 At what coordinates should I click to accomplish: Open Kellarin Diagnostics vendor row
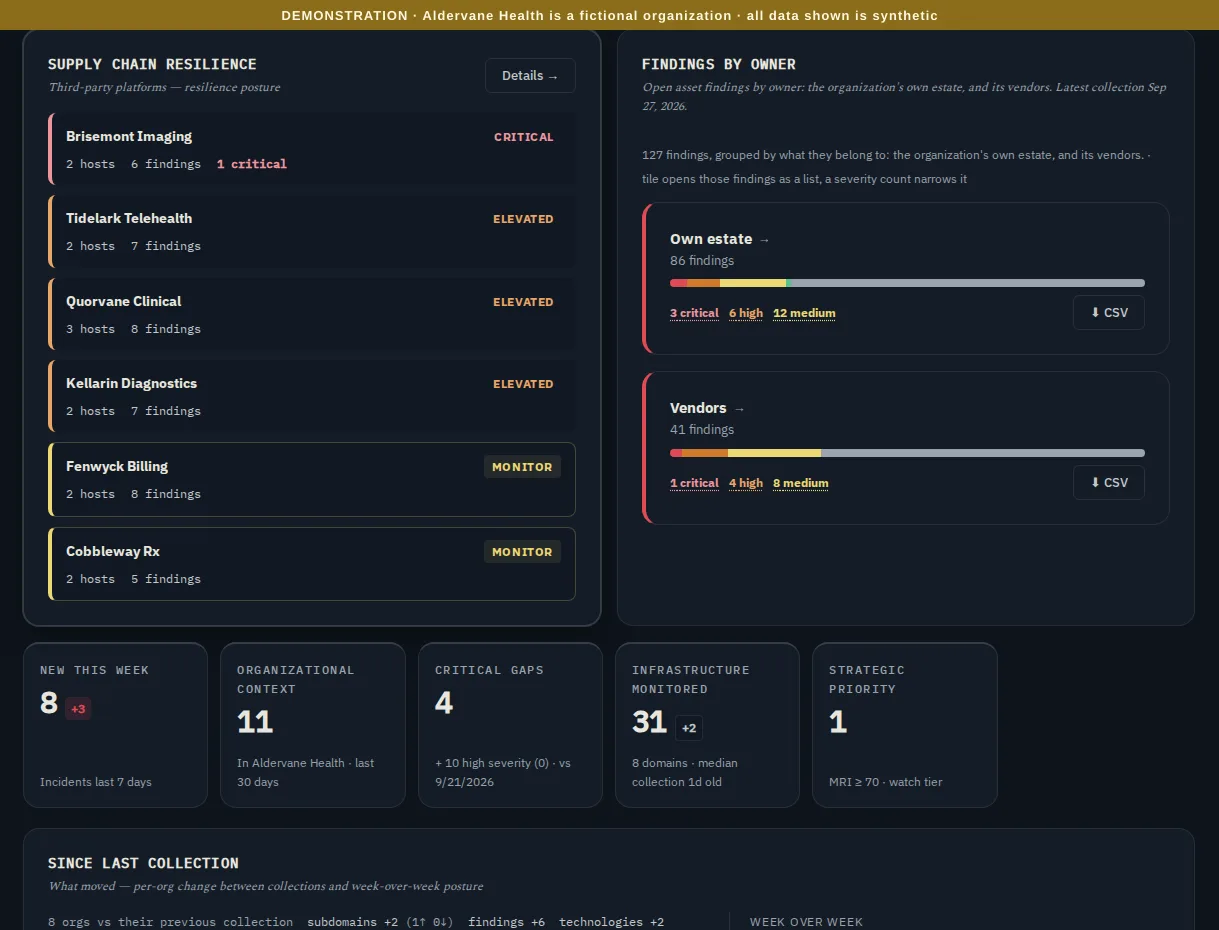(312, 396)
